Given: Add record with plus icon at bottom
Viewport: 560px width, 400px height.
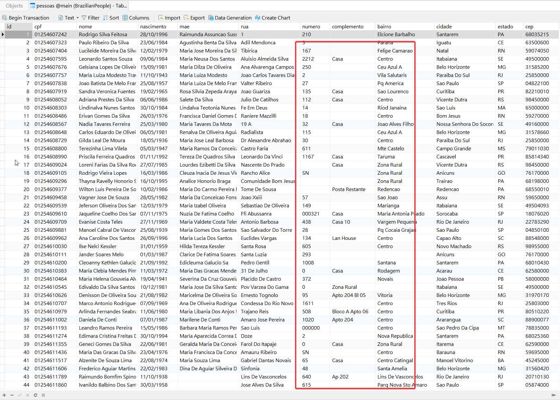Looking at the screenshot, I should pos(4,395).
